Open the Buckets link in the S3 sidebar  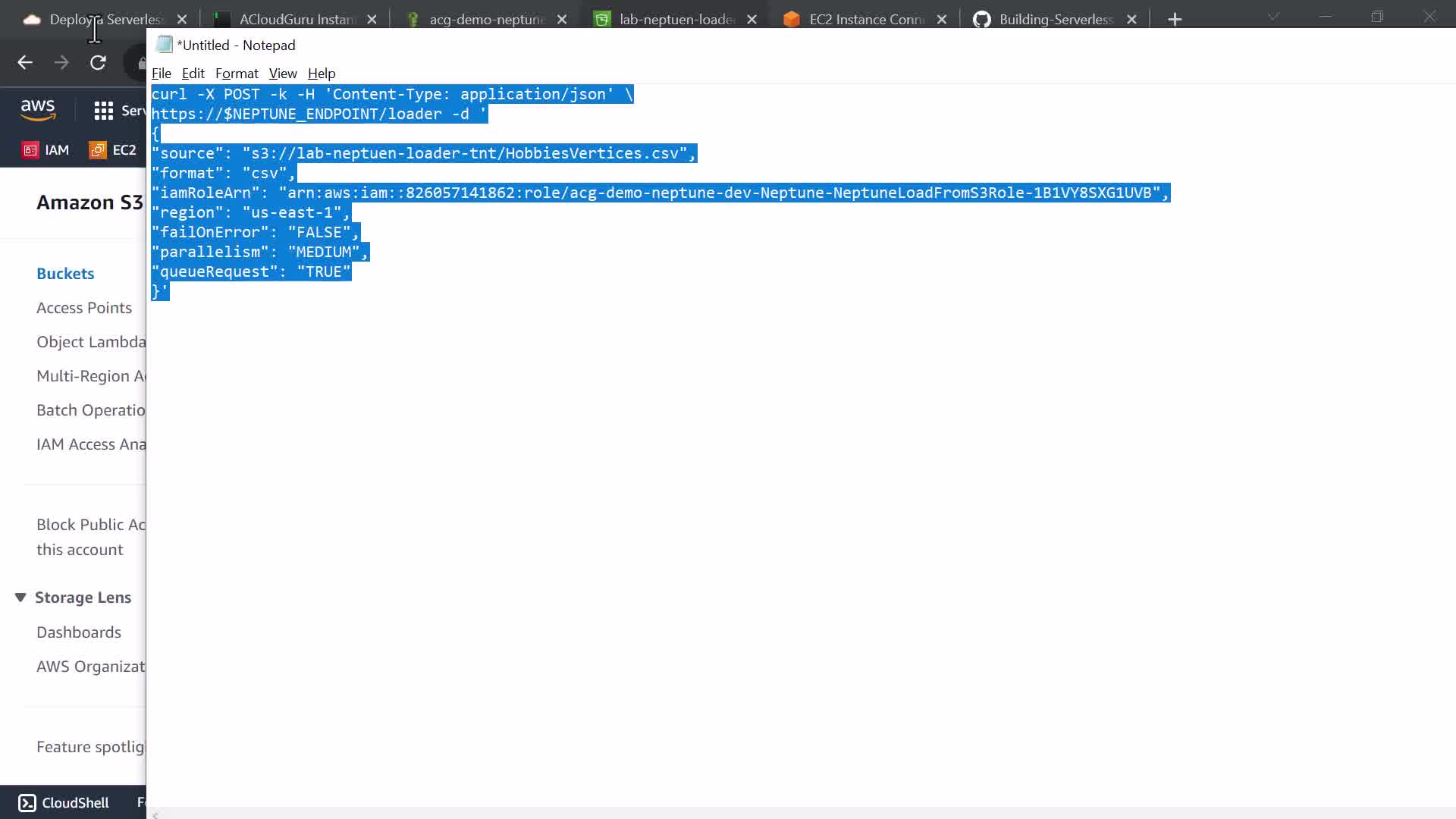click(x=65, y=274)
